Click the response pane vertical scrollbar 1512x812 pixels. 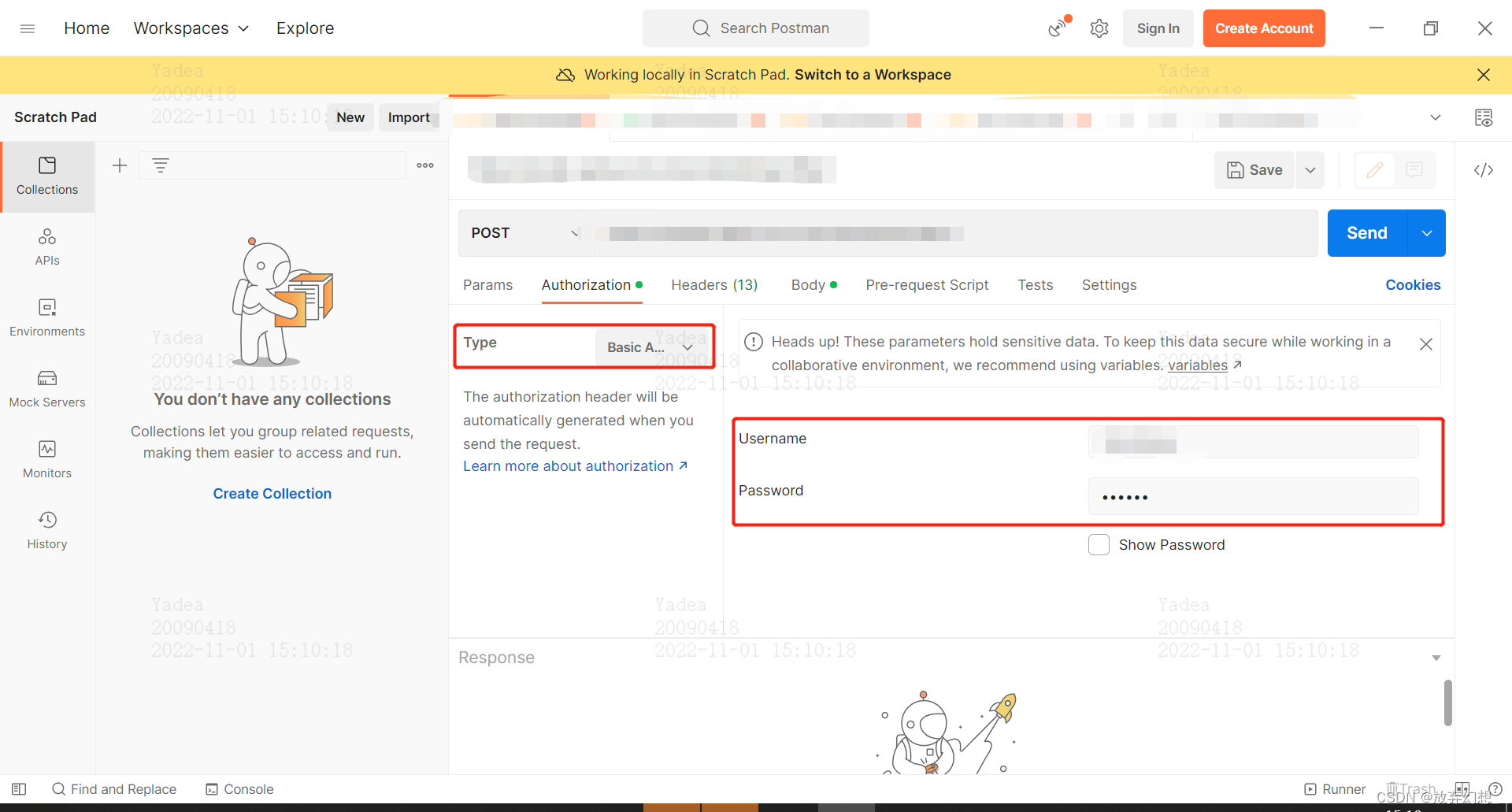tap(1447, 703)
